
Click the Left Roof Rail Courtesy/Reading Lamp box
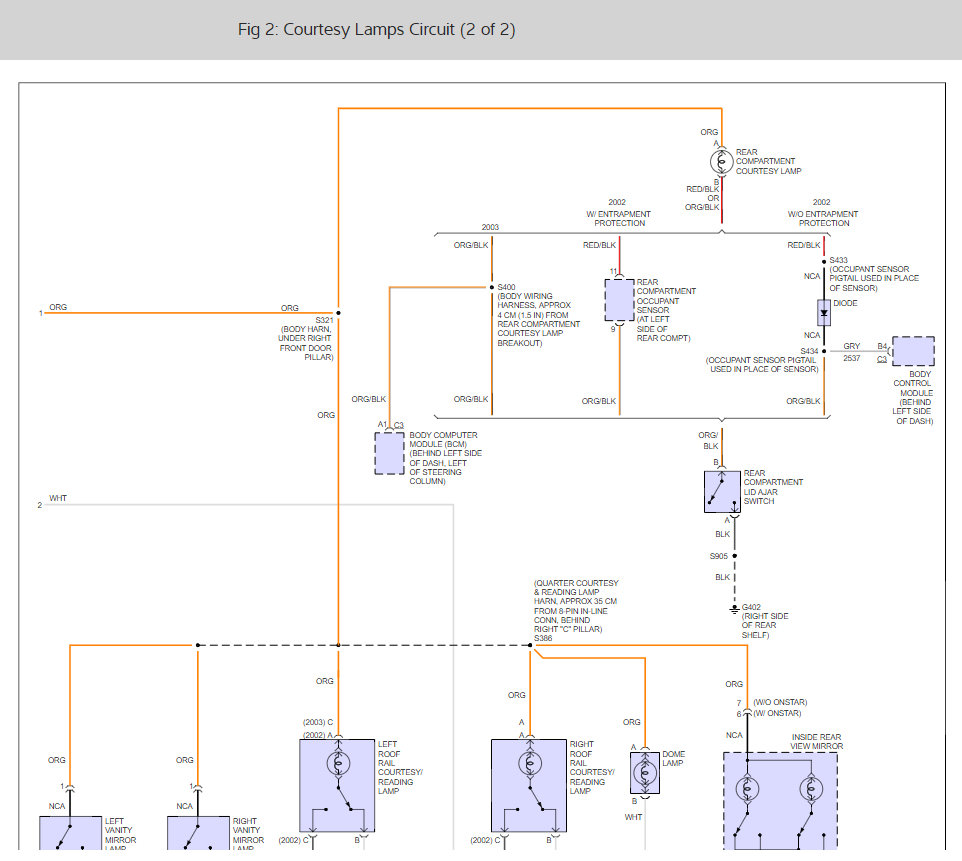click(337, 786)
